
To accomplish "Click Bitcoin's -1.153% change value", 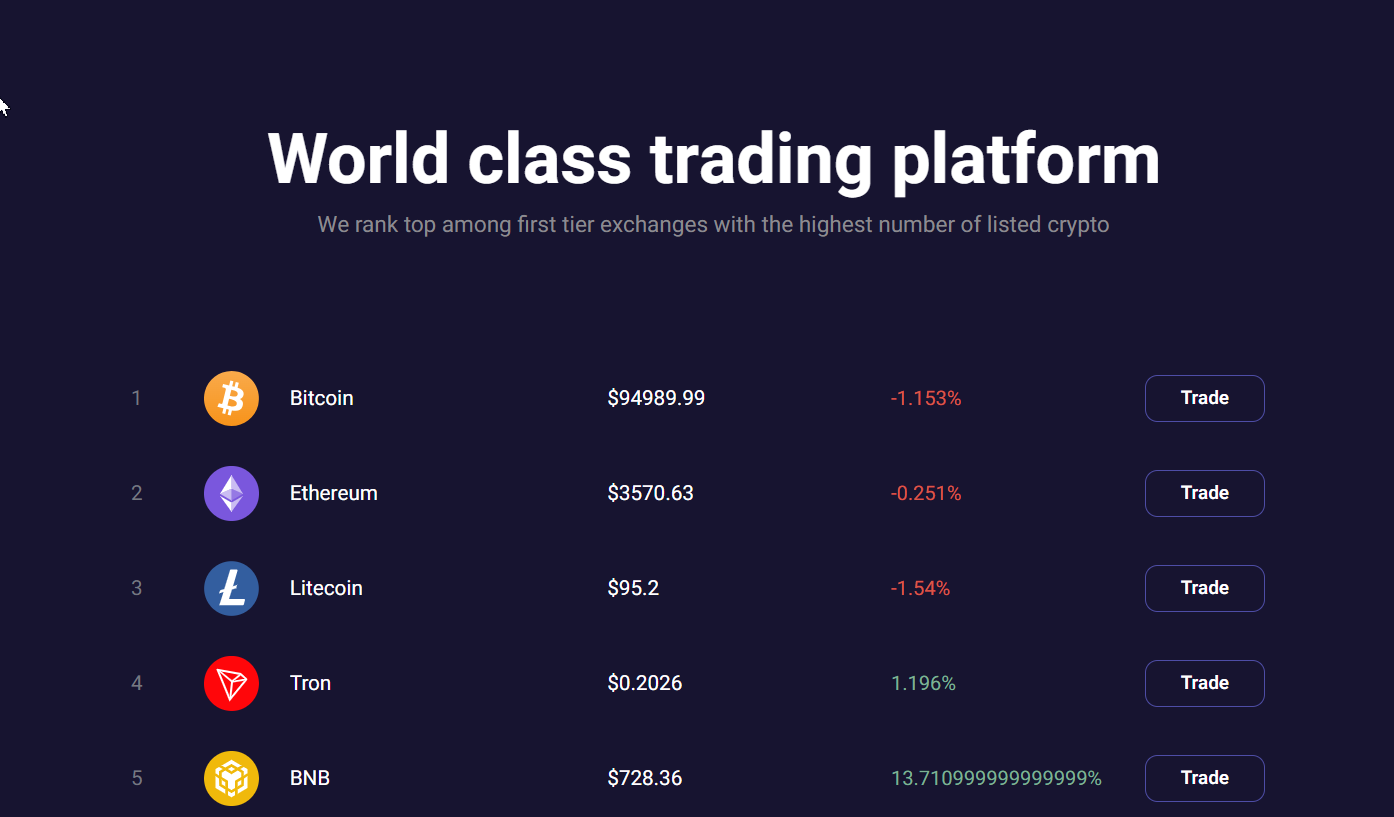I will click(926, 398).
